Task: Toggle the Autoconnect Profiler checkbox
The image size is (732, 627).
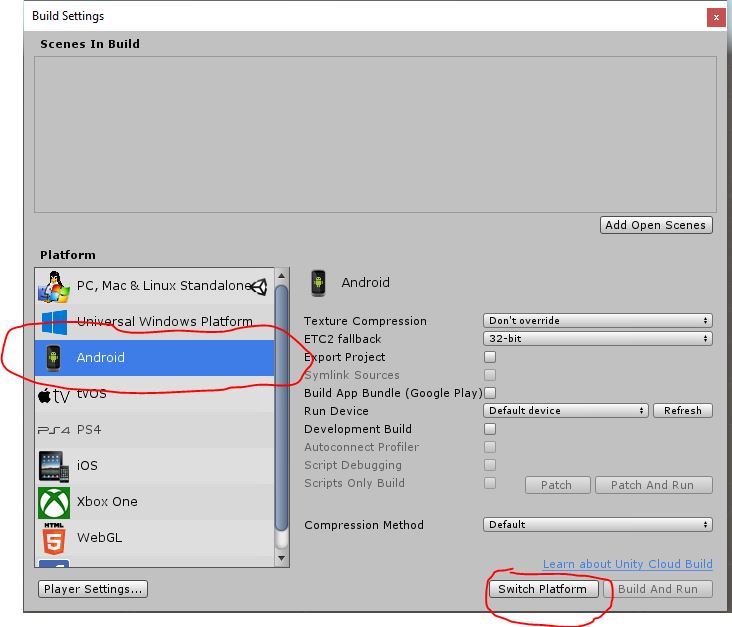Action: pyautogui.click(x=490, y=447)
